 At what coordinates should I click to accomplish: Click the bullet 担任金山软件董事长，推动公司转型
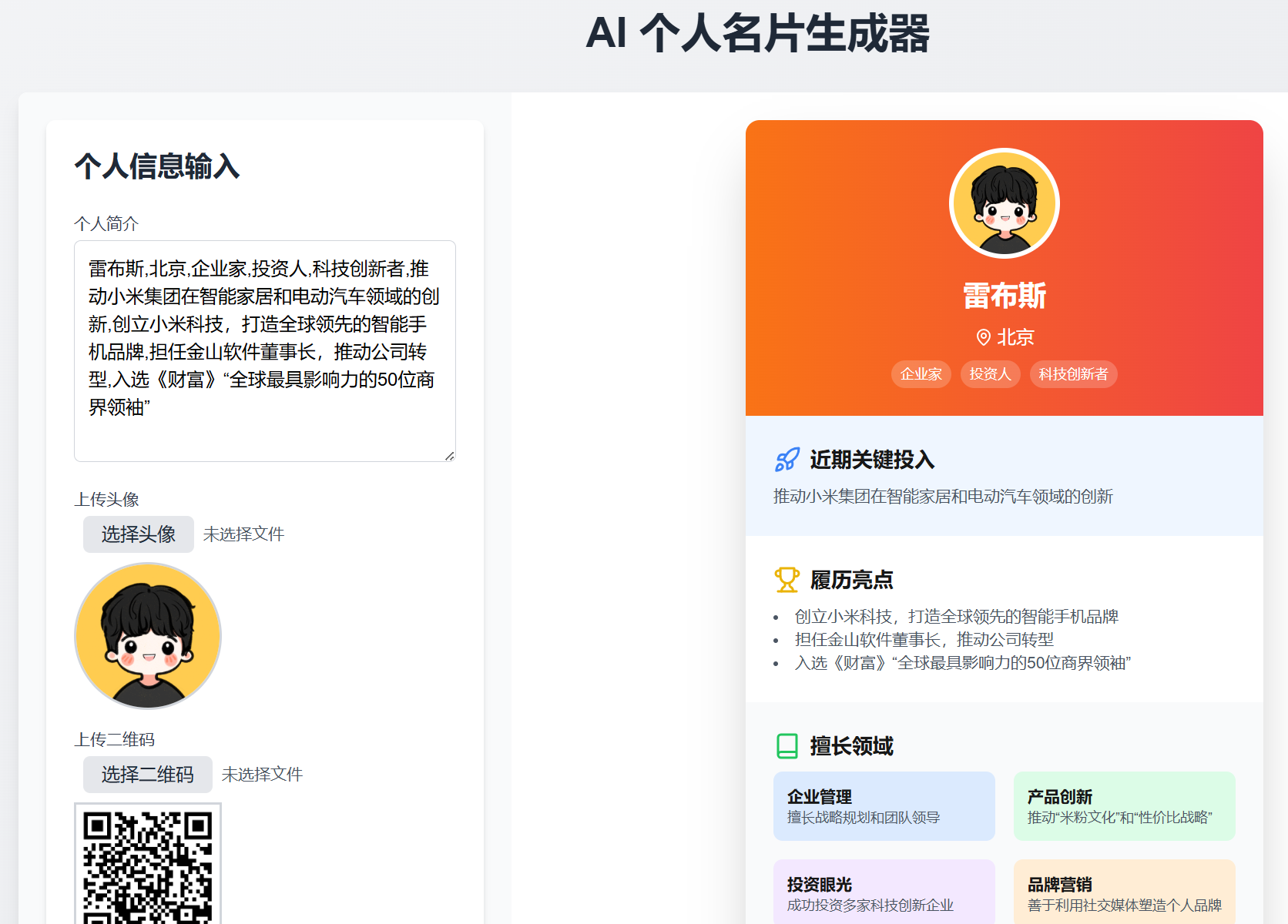point(924,640)
